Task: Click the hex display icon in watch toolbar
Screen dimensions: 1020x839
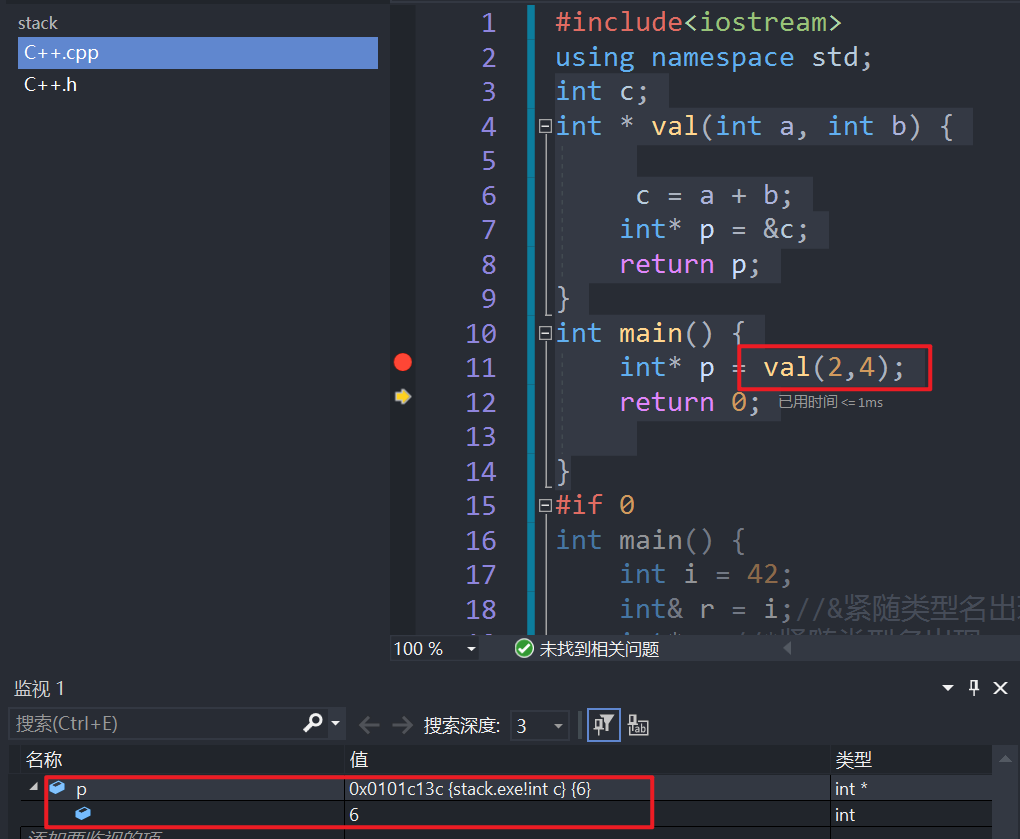Action: 638,725
